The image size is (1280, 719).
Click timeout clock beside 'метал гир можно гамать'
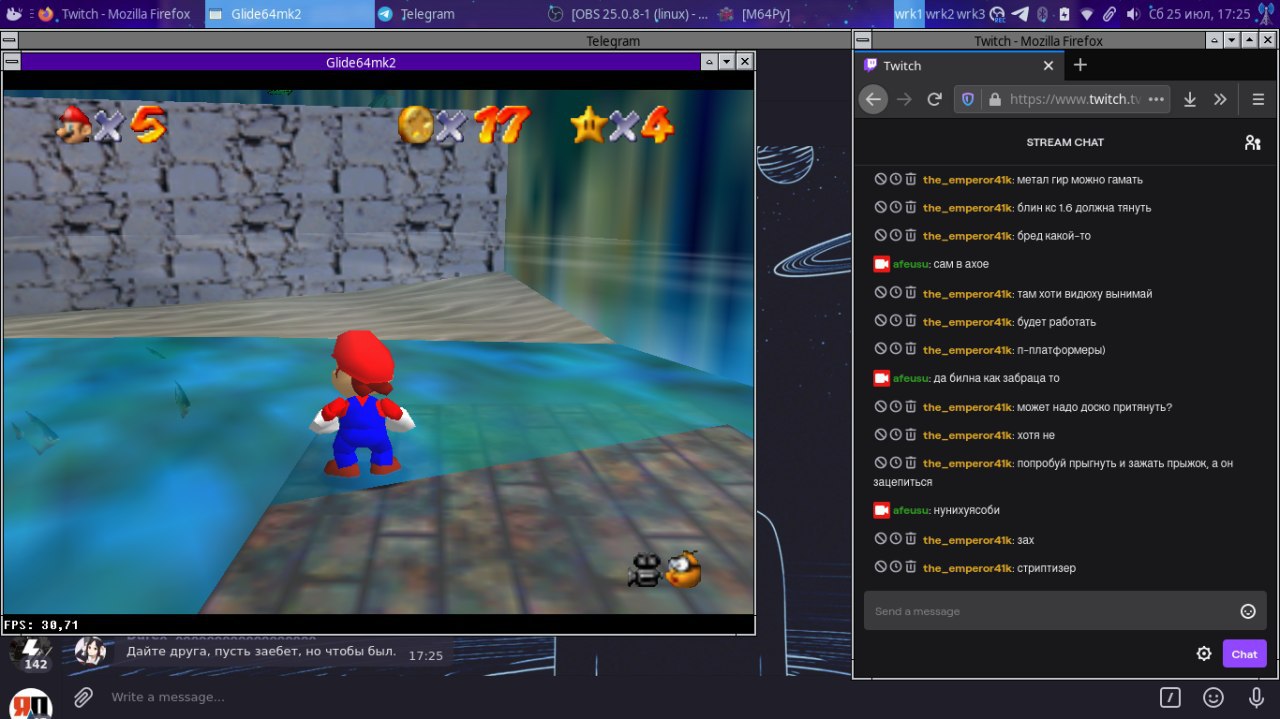point(895,179)
